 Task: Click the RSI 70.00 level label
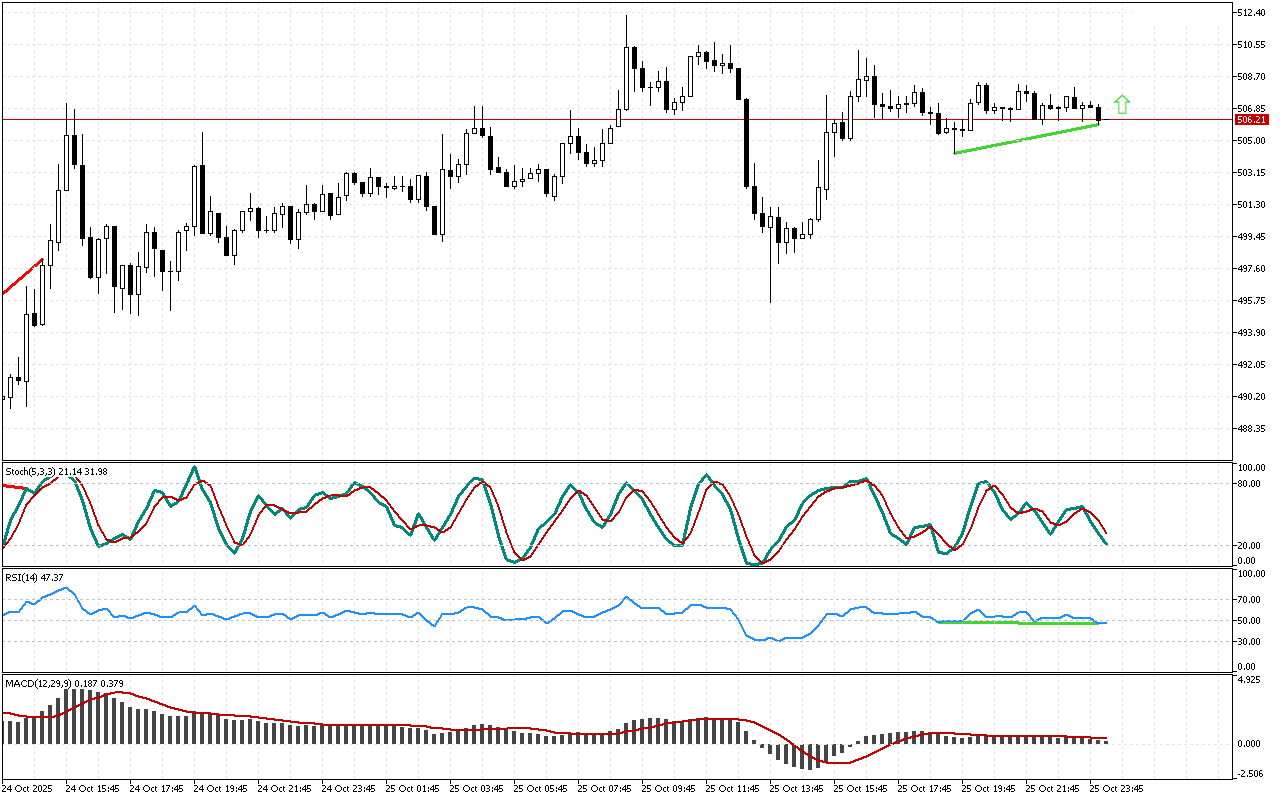[1249, 600]
